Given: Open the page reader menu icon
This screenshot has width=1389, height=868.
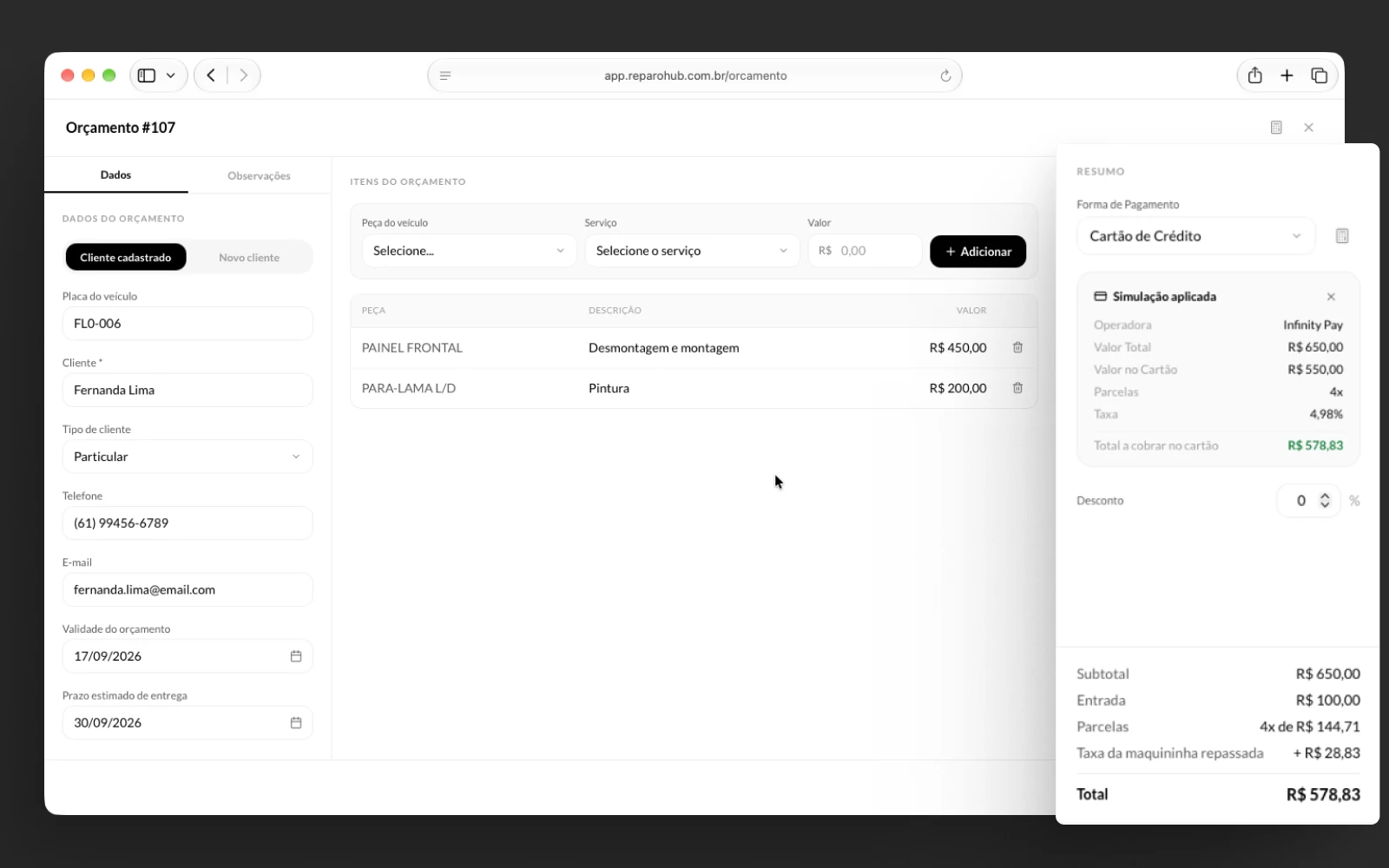Looking at the screenshot, I should (445, 76).
